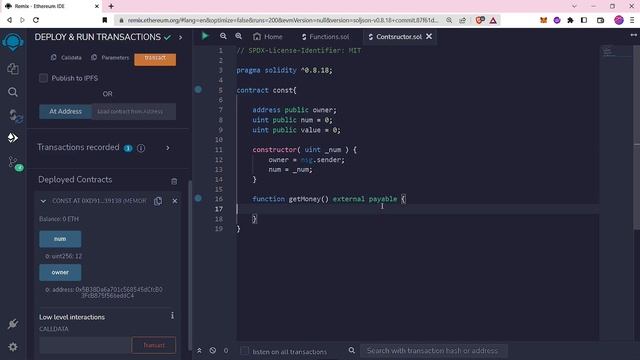Copy the Calldata to clipboard

53,58
